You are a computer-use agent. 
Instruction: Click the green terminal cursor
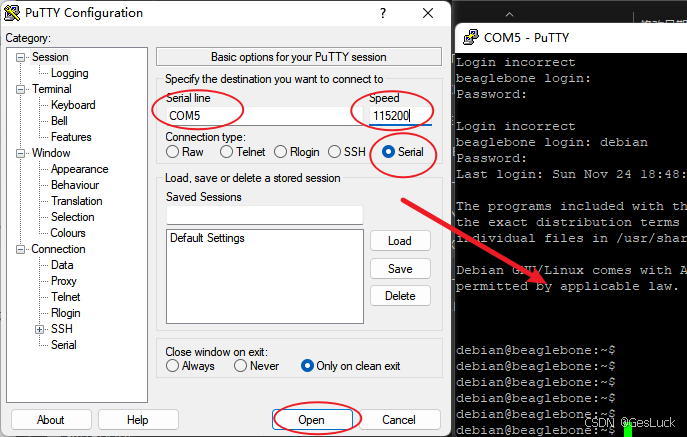628,430
